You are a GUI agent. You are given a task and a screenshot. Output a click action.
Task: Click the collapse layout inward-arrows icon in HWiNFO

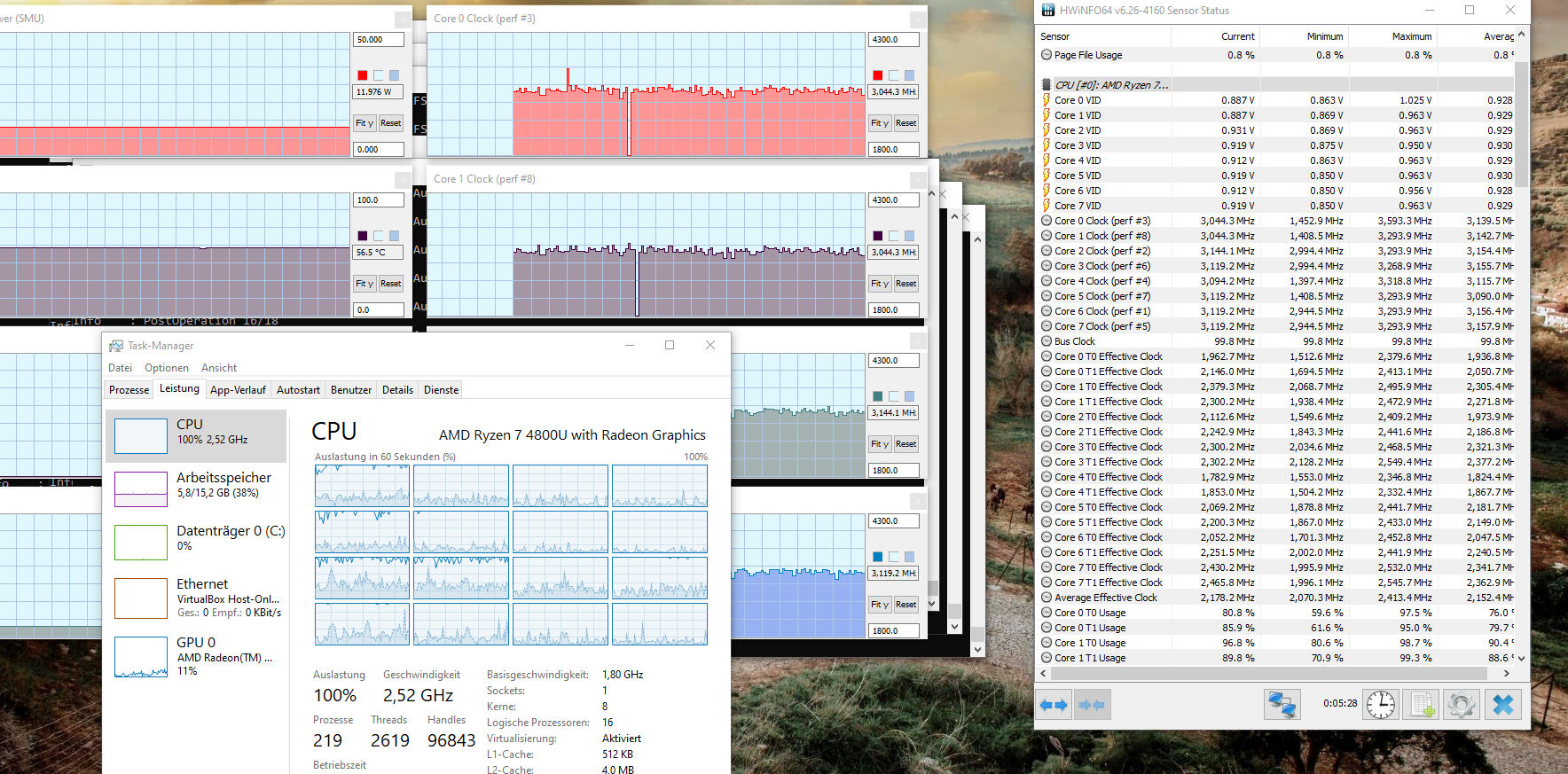(1092, 705)
